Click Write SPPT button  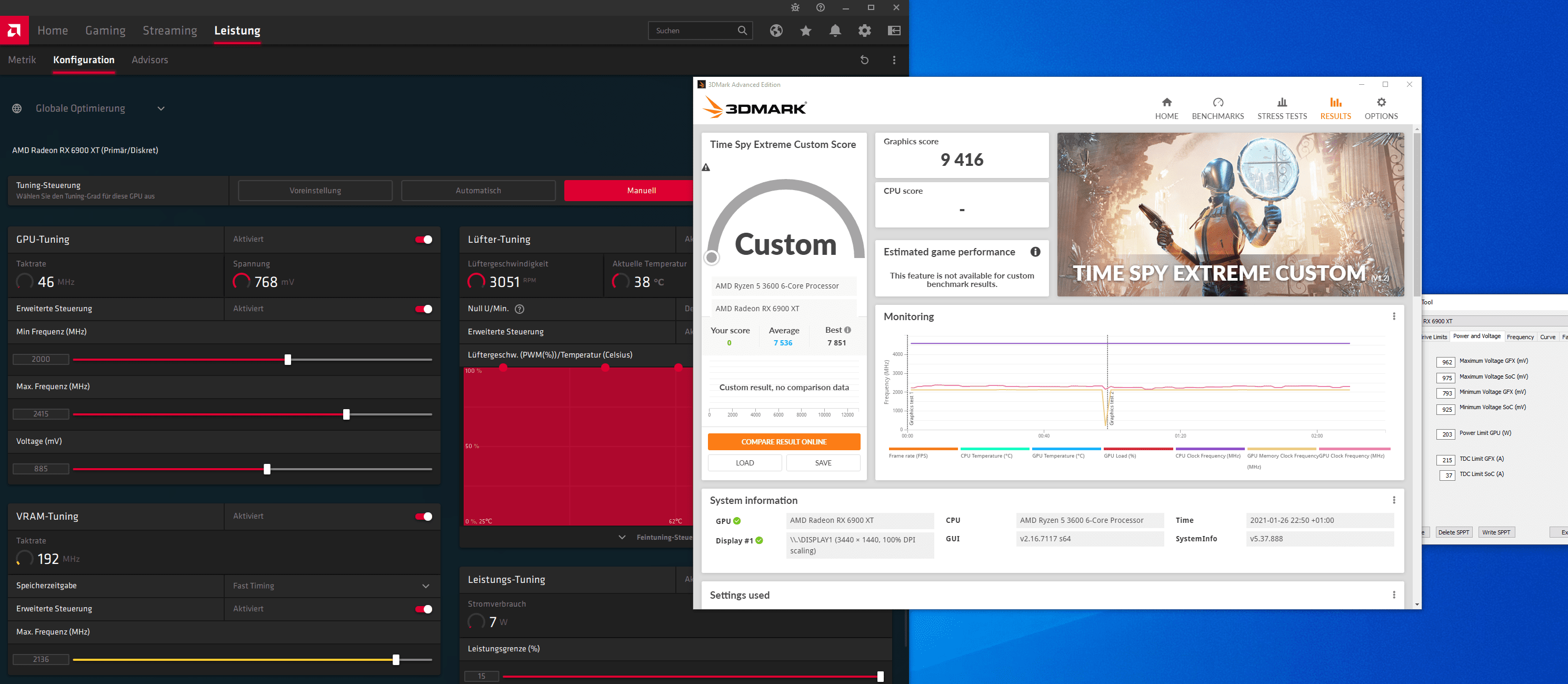tap(1496, 532)
